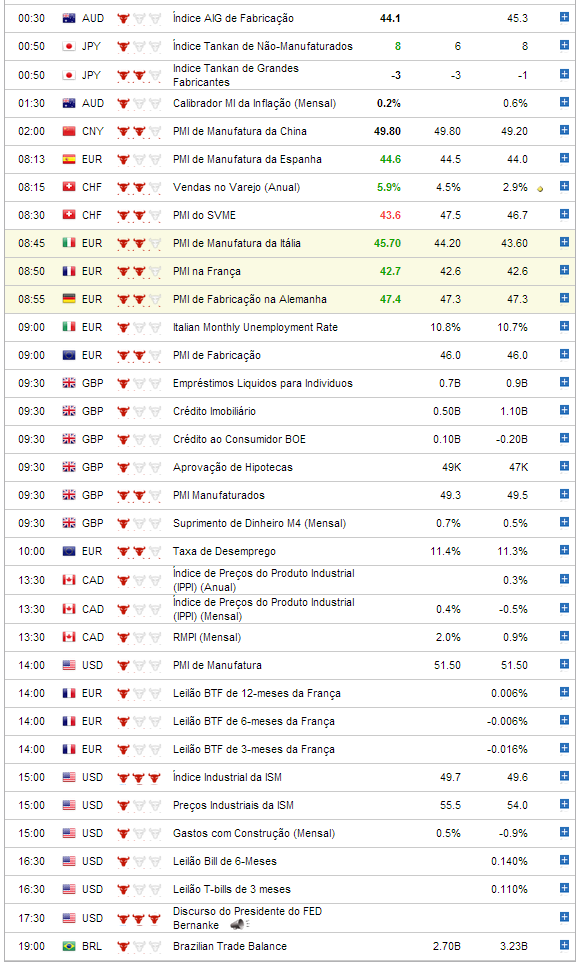This screenshot has height=966, width=579.
Task: Expand Leilão BTF de 6-meses da França row
Action: pyautogui.click(x=564, y=720)
